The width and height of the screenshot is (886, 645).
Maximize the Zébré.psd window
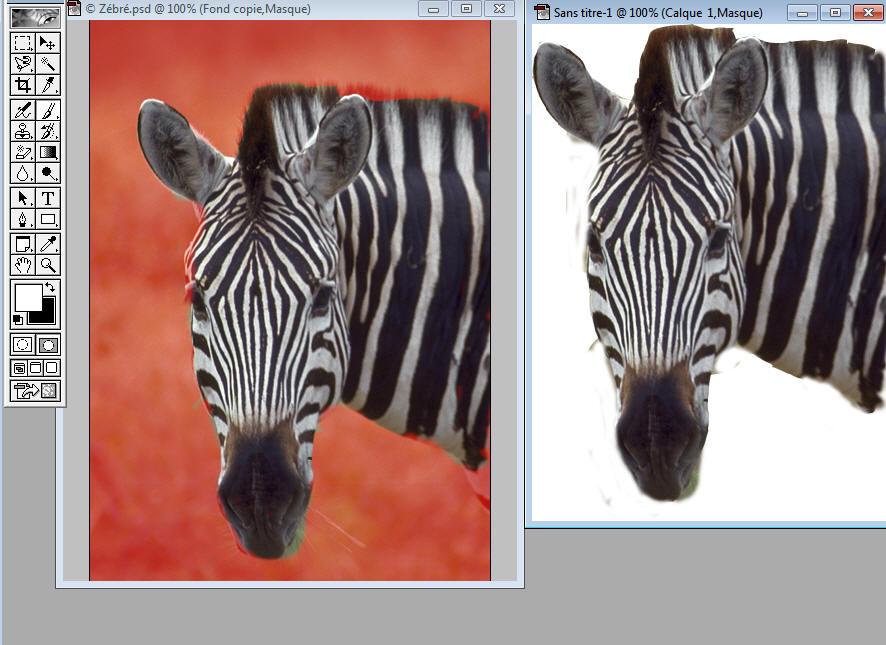[467, 8]
